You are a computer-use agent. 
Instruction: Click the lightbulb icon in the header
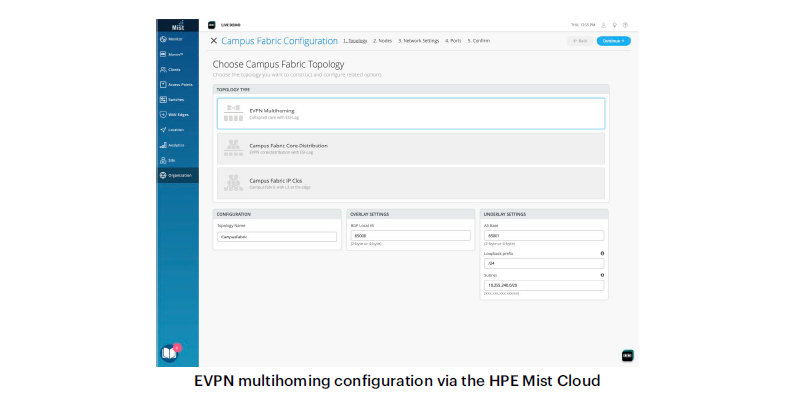[x=615, y=25]
